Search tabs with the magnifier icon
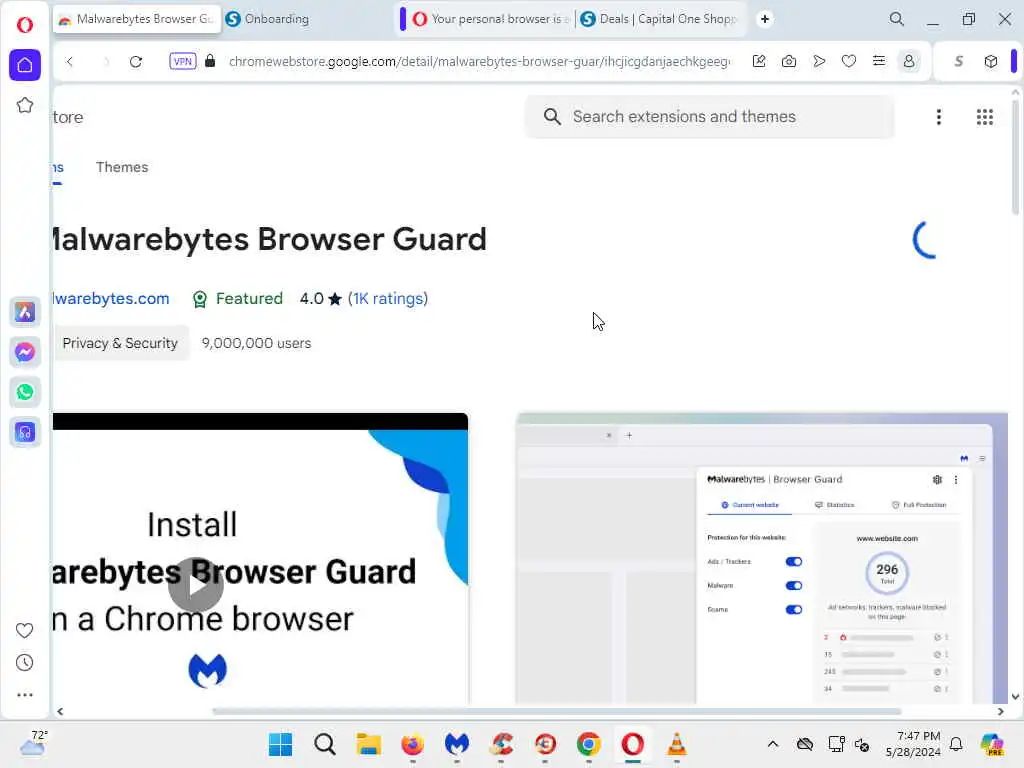Screen dimensions: 1024x768 (x=897, y=19)
